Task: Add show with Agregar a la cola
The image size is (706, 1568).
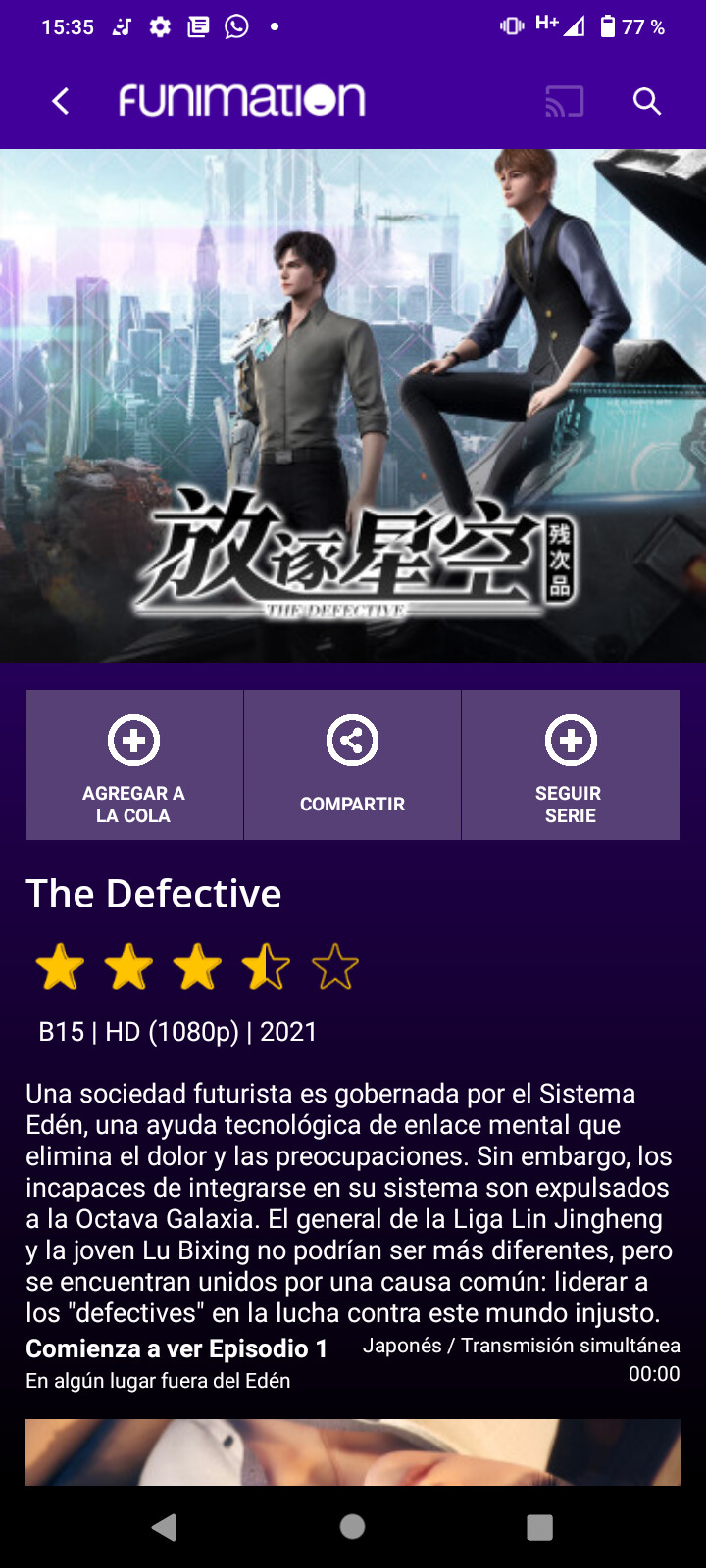Action: tap(134, 764)
